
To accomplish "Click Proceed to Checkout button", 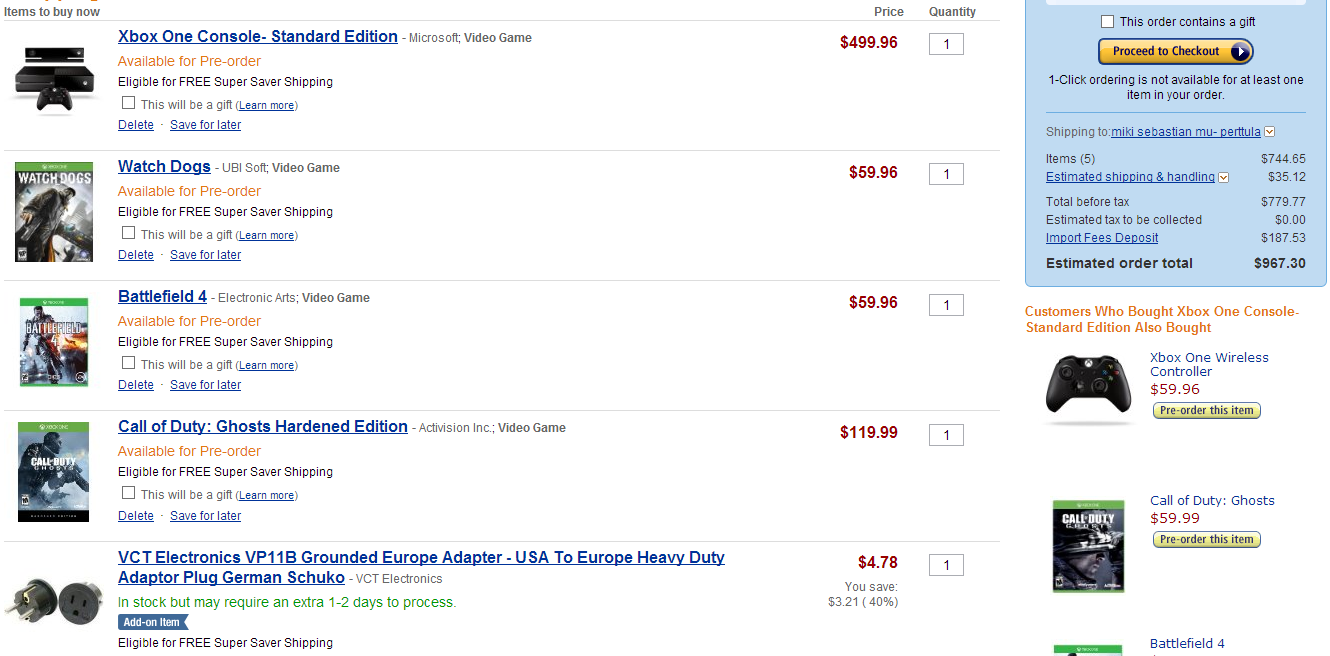I will [1175, 52].
